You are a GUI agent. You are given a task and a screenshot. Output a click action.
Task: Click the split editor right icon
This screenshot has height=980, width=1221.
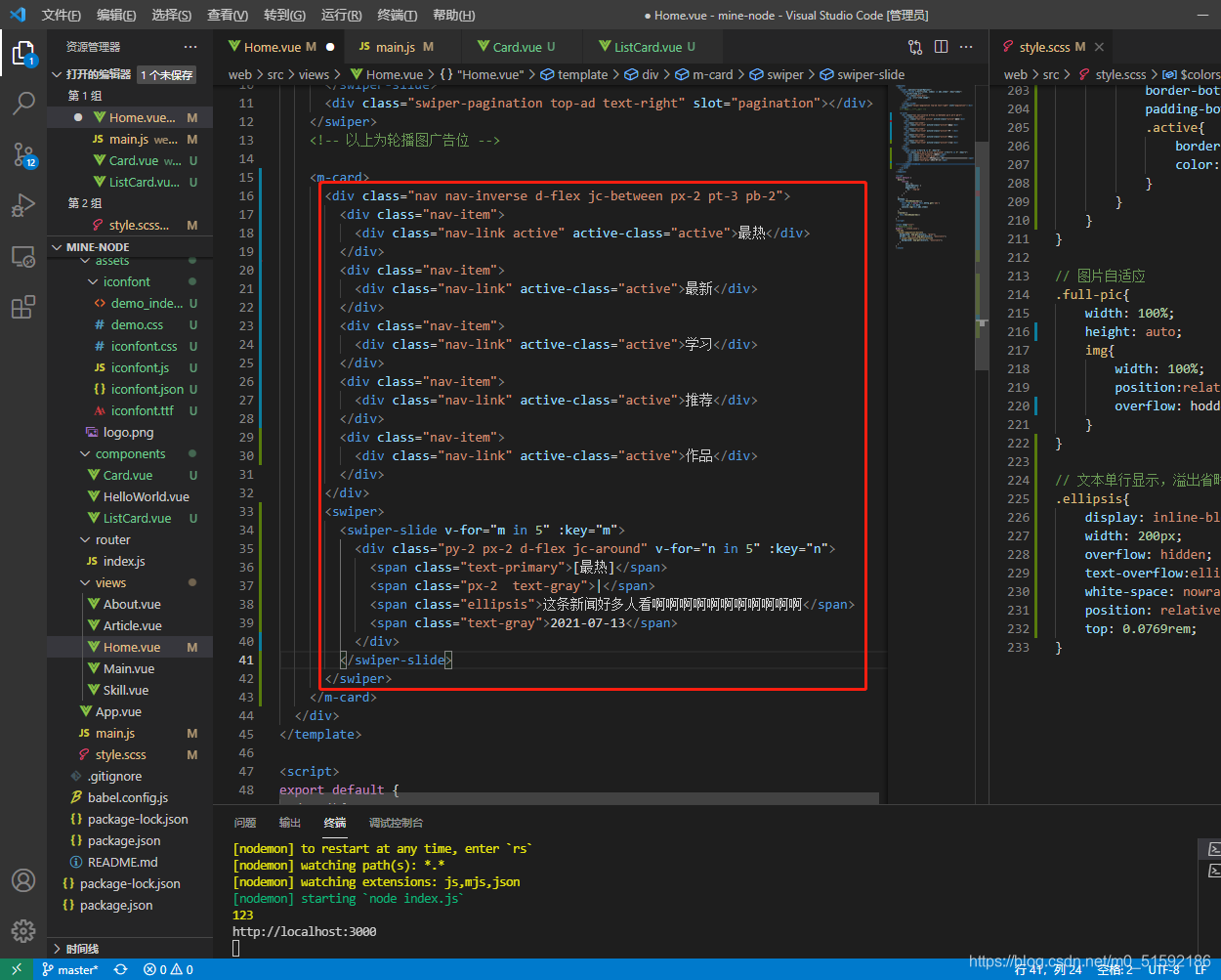click(941, 47)
